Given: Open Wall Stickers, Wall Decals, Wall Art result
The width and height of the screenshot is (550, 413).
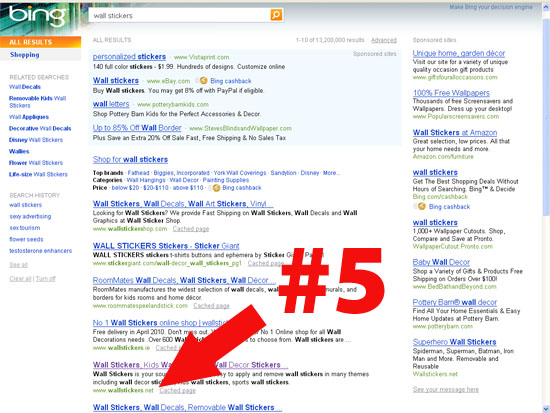Looking at the screenshot, I should pyautogui.click(x=183, y=204).
